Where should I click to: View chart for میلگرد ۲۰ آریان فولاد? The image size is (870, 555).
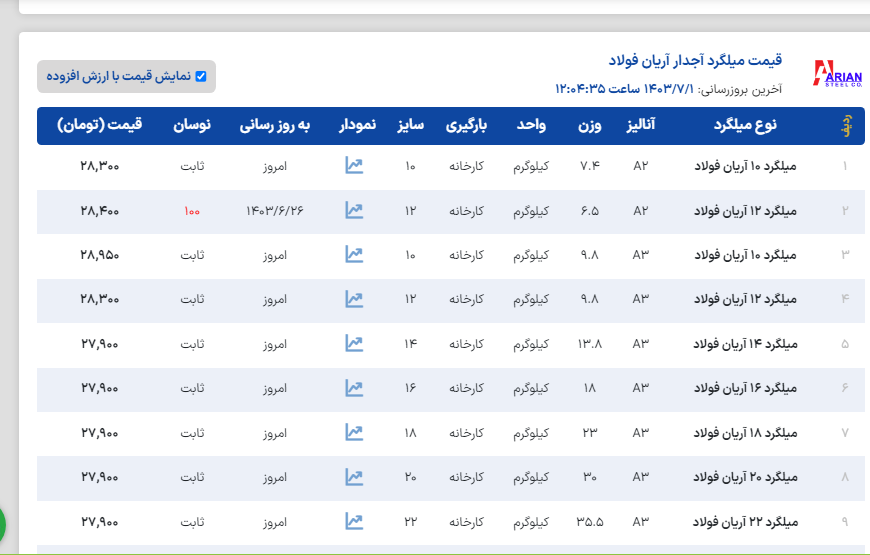pos(354,477)
